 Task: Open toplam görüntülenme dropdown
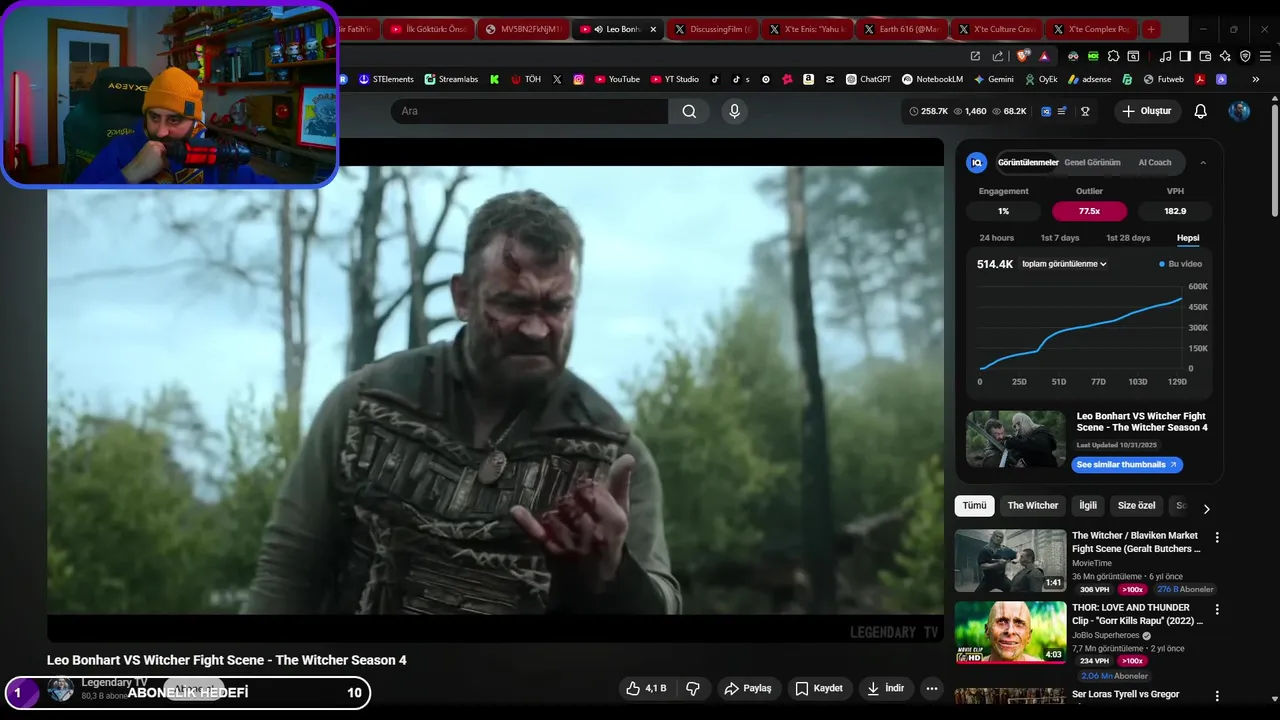point(1064,264)
